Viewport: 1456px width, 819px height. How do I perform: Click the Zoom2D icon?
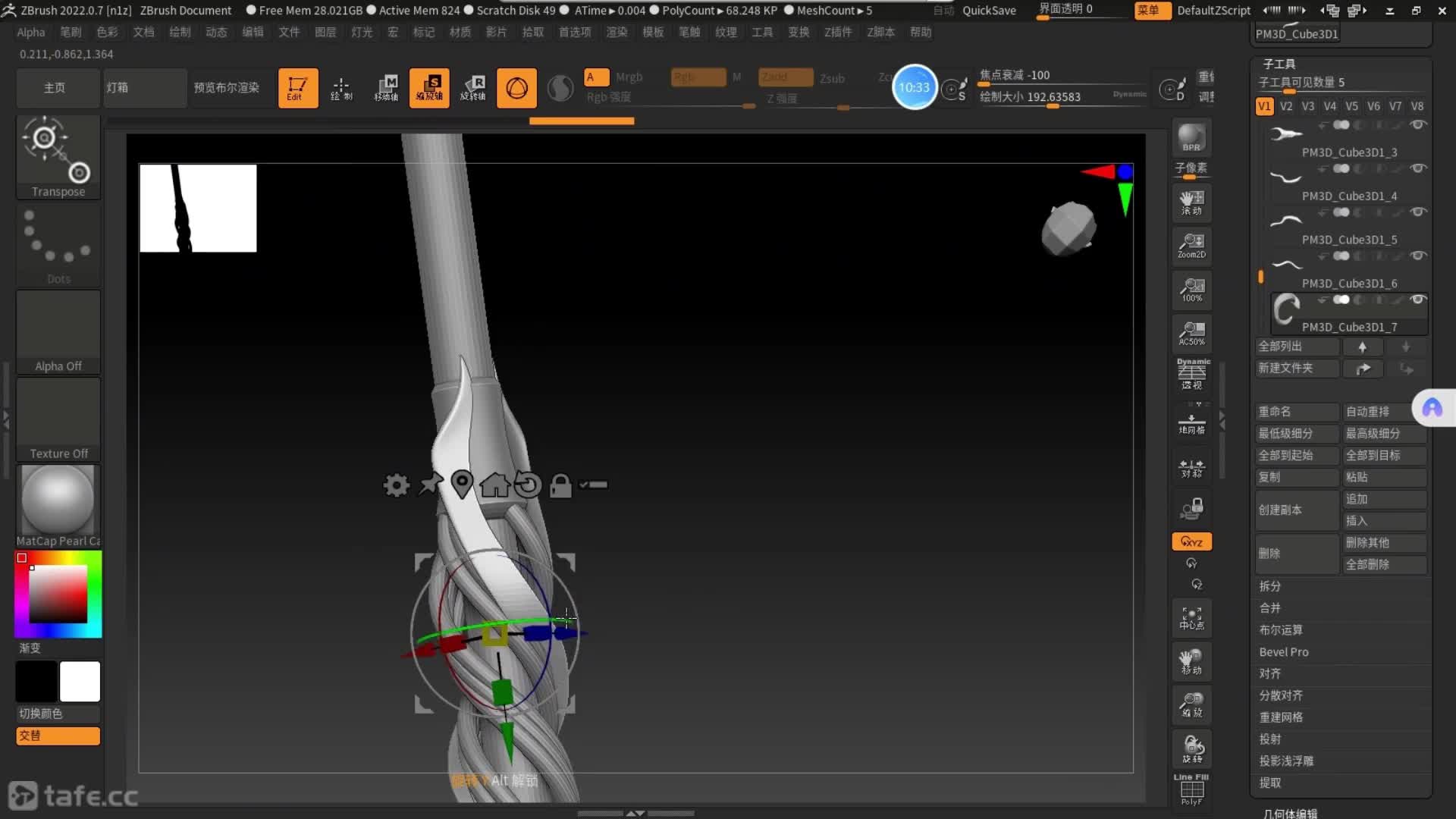1191,246
